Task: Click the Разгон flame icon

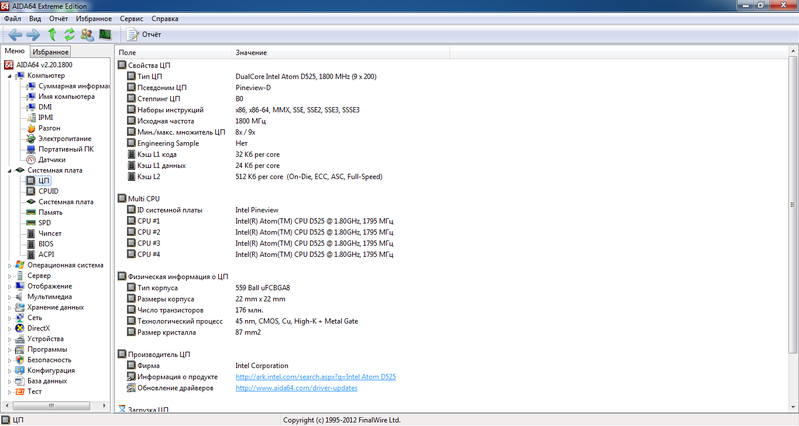Action: pos(31,128)
